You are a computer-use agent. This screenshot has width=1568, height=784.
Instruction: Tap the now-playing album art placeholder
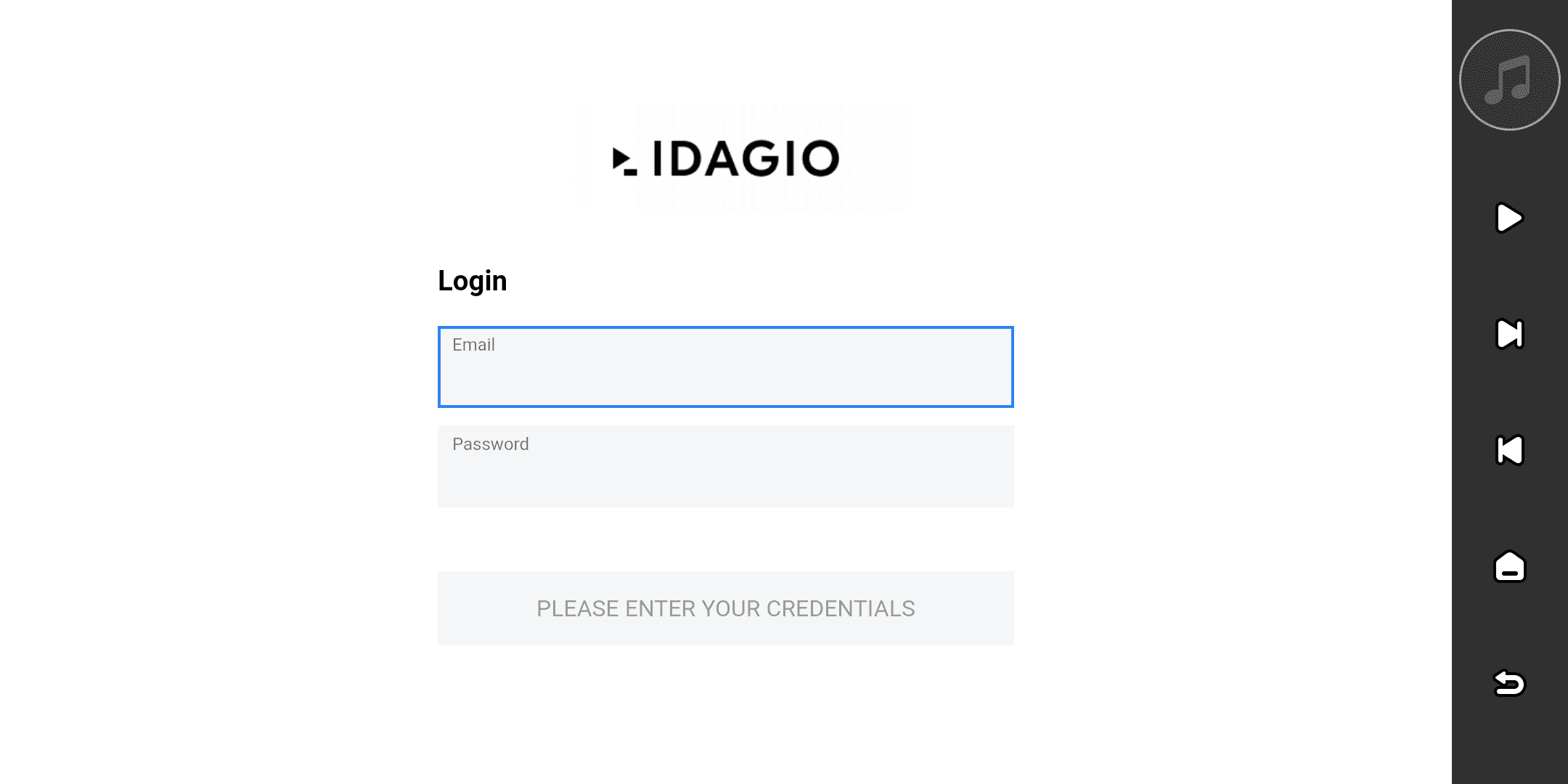[x=1509, y=80]
